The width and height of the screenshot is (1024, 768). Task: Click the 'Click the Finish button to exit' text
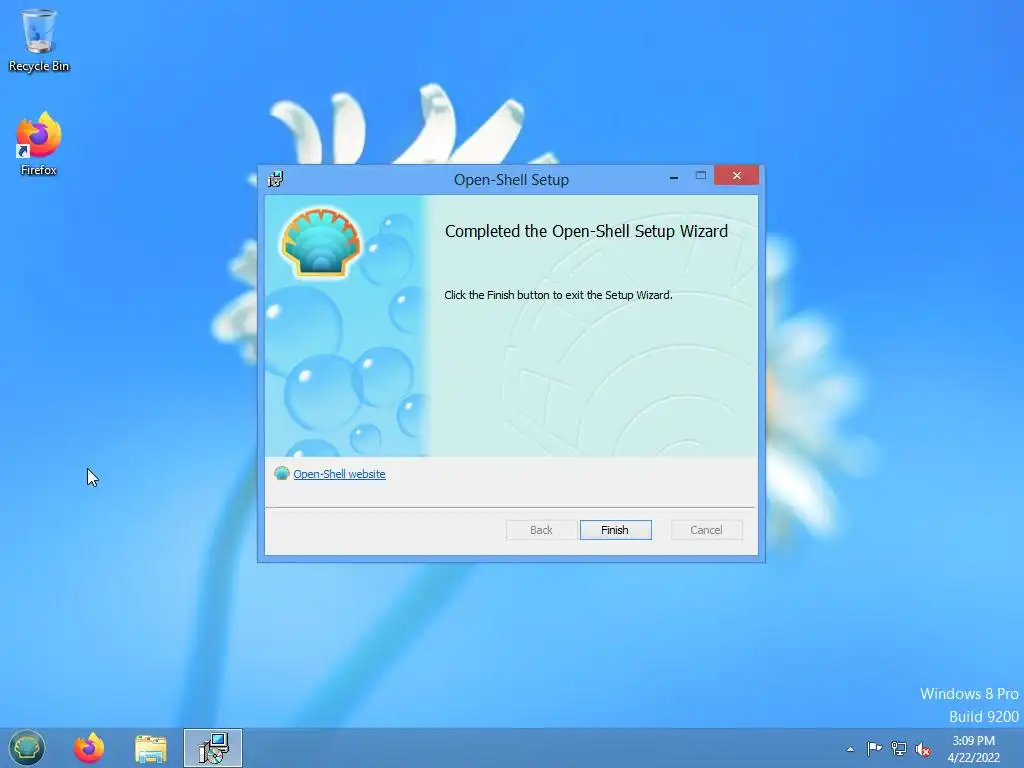point(558,295)
